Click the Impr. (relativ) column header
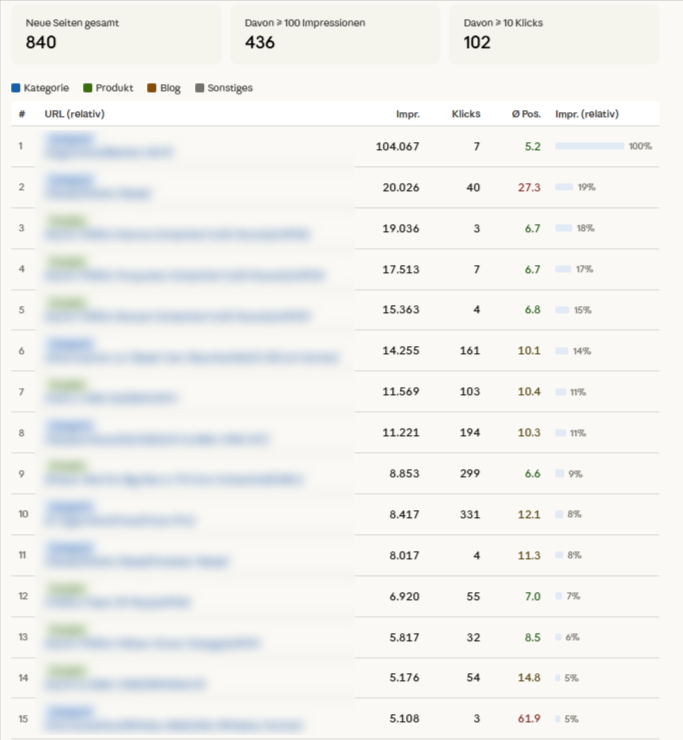Viewport: 683px width, 740px height. [x=587, y=114]
